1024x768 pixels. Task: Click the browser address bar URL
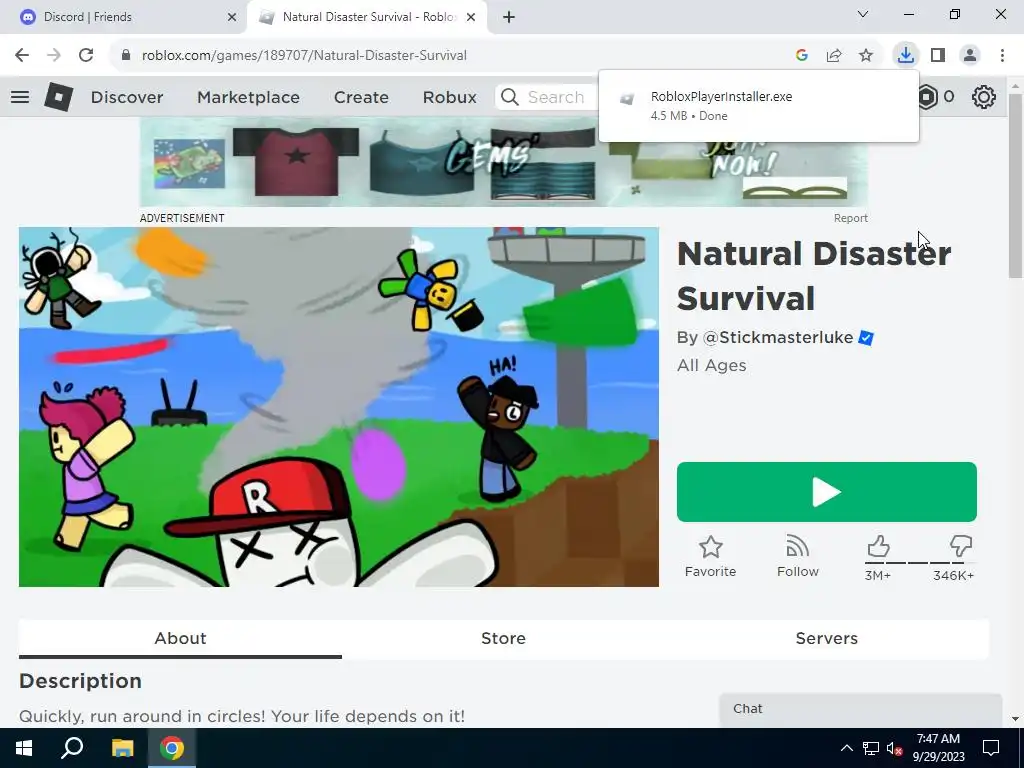[304, 56]
